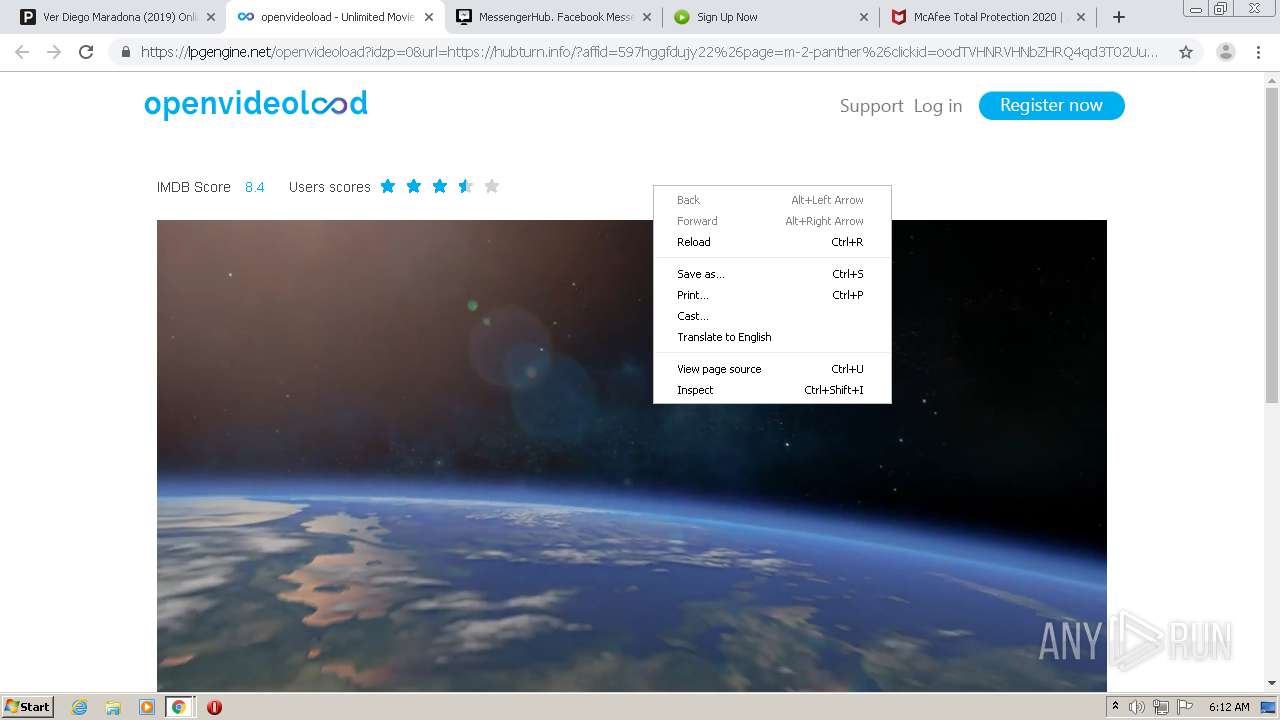Open Windows Explorer folder in taskbar
The width and height of the screenshot is (1280, 720).
coord(113,707)
